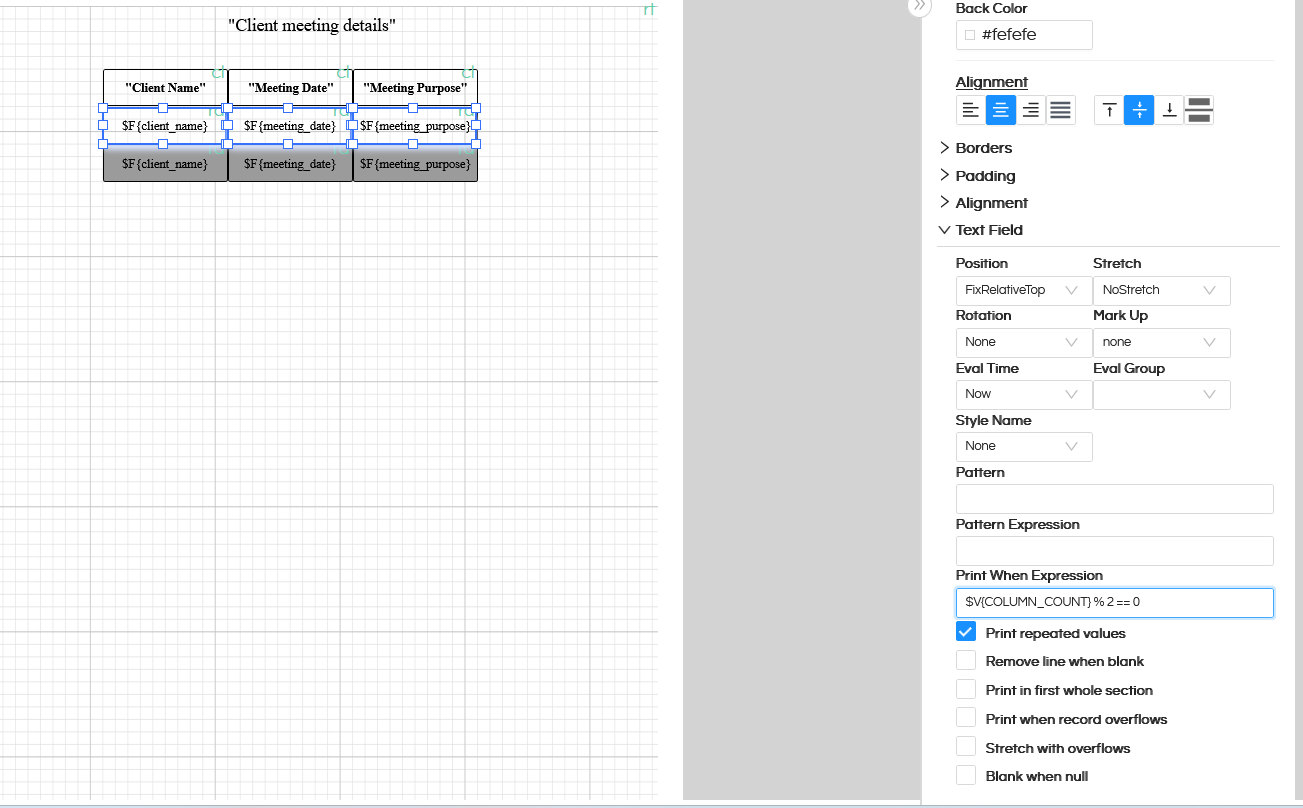Open the Eval Time dropdown
Viewport: 1303px width, 808px height.
(x=1023, y=393)
